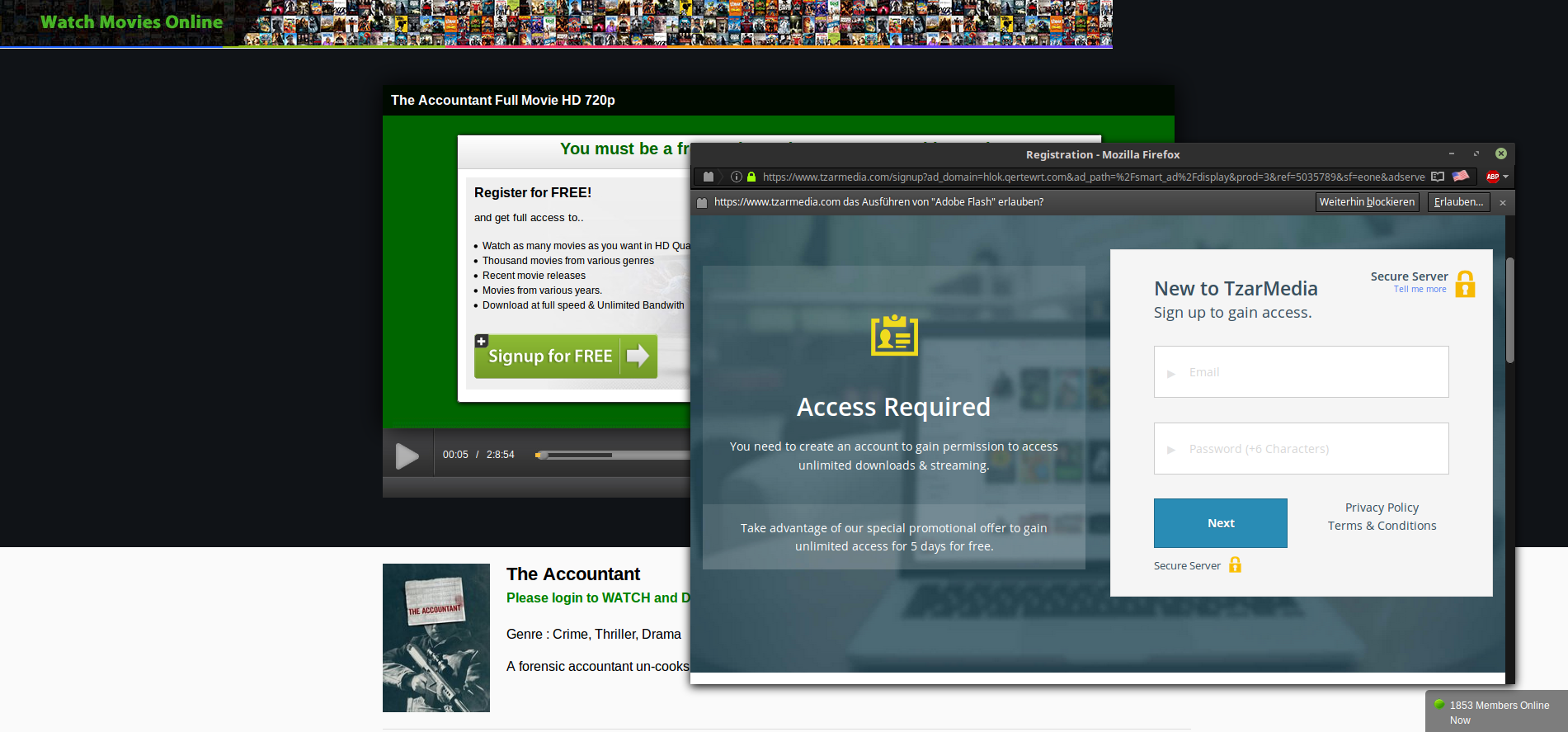Click The Accountant Full Movie HD 720p title
The height and width of the screenshot is (732, 1568).
click(x=503, y=100)
